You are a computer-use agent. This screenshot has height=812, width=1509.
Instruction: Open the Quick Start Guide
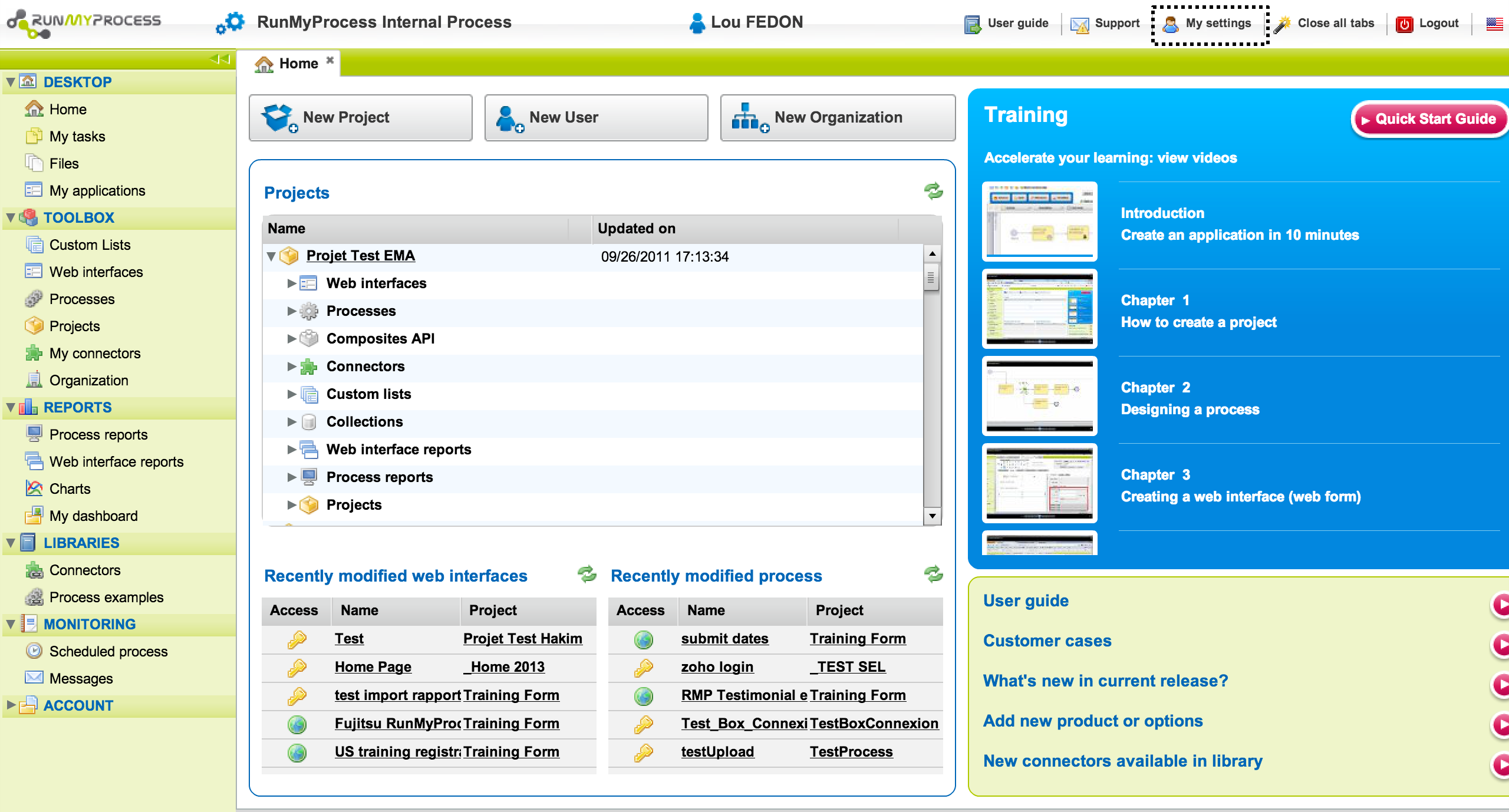pyautogui.click(x=1430, y=119)
